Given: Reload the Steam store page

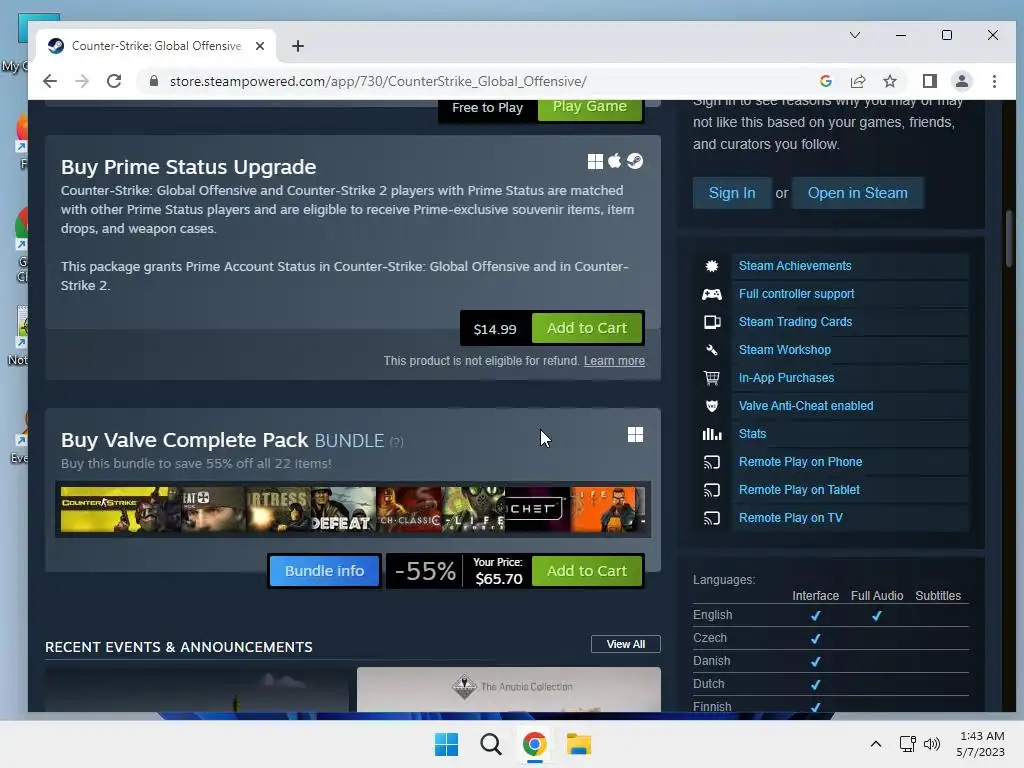Looking at the screenshot, I should (114, 81).
